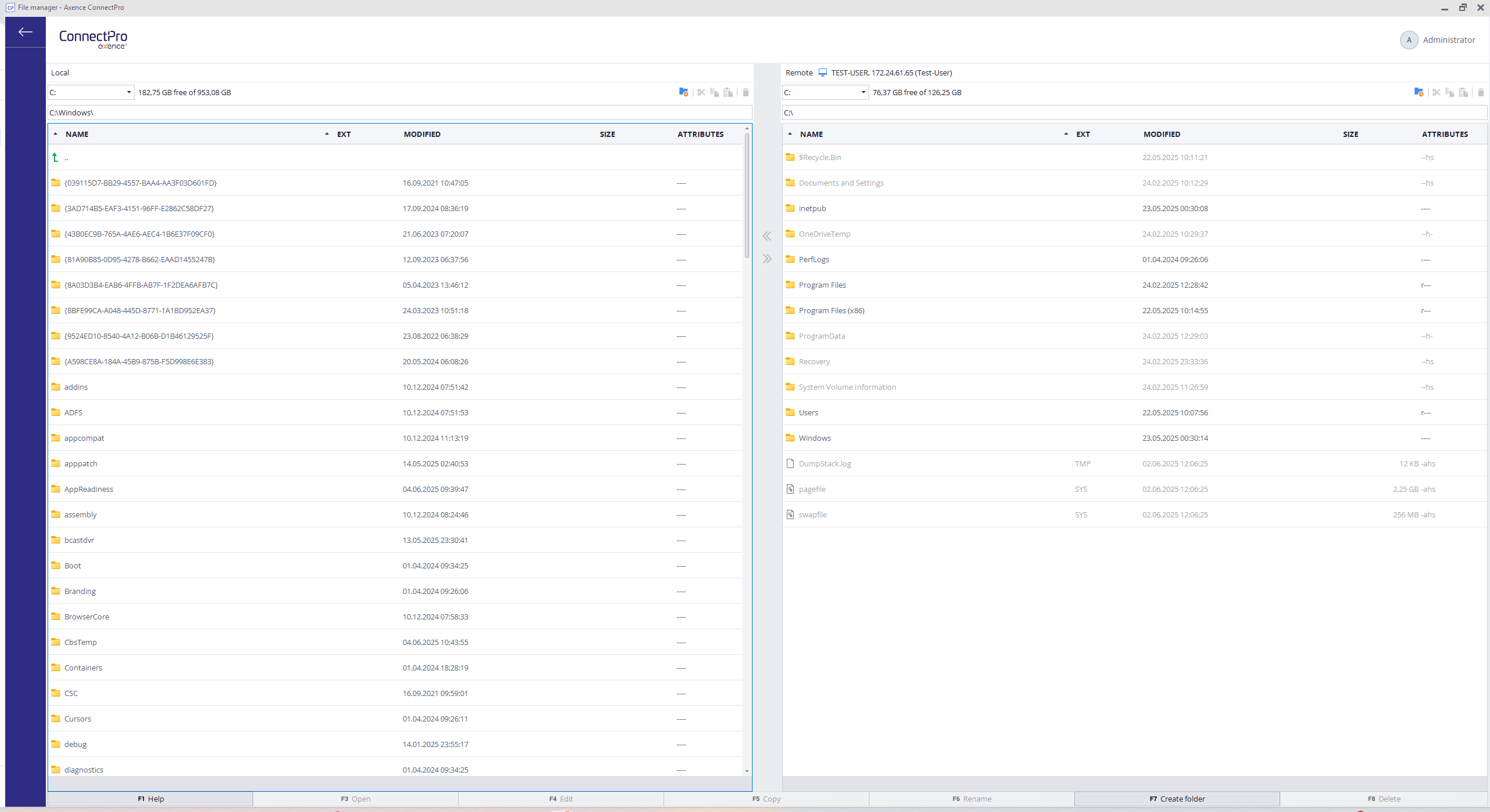Select the $Recycle.Bin folder row
Image resolution: width=1490 pixels, height=812 pixels.
coord(1134,157)
